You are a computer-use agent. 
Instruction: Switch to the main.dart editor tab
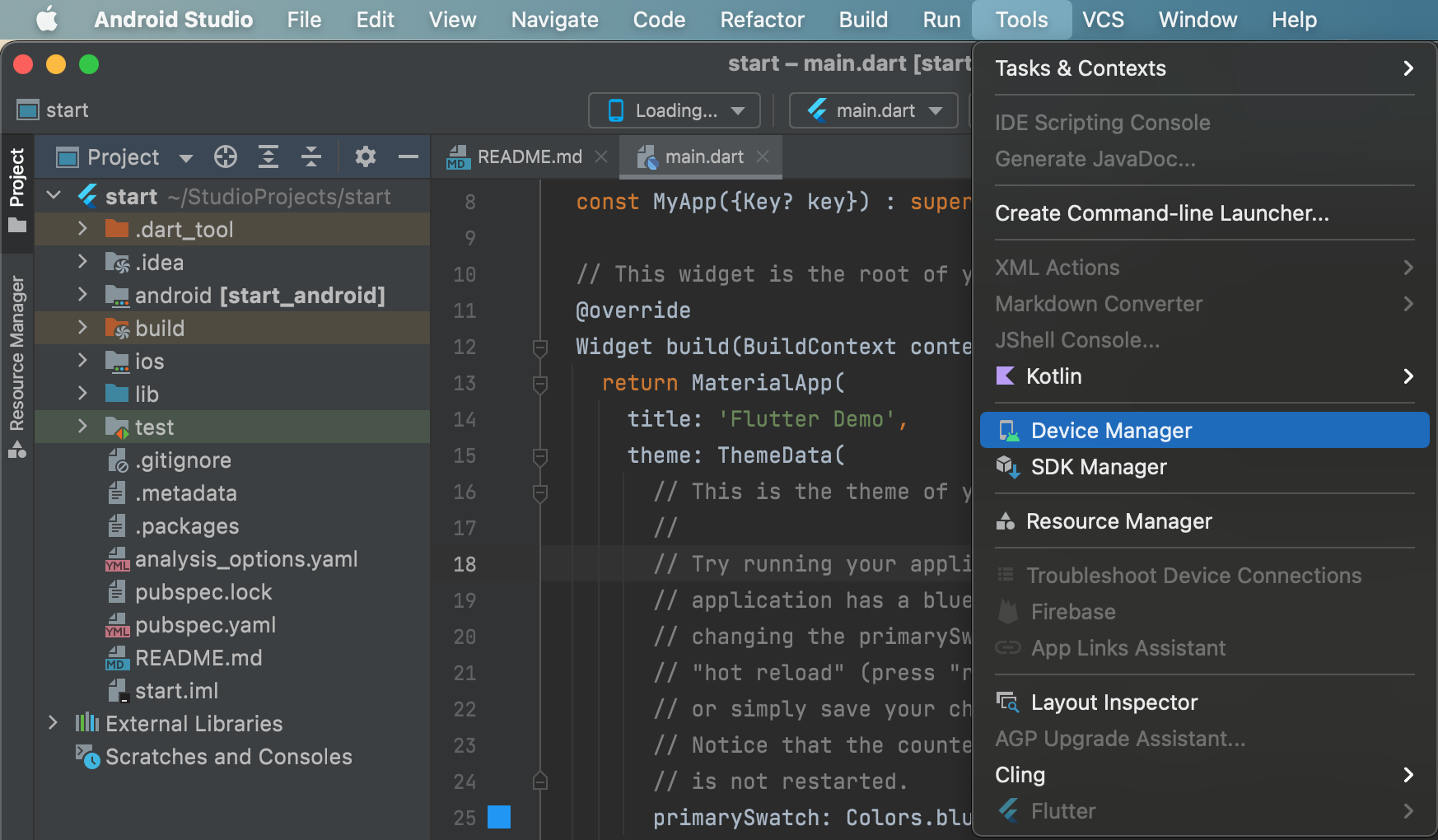[x=704, y=156]
